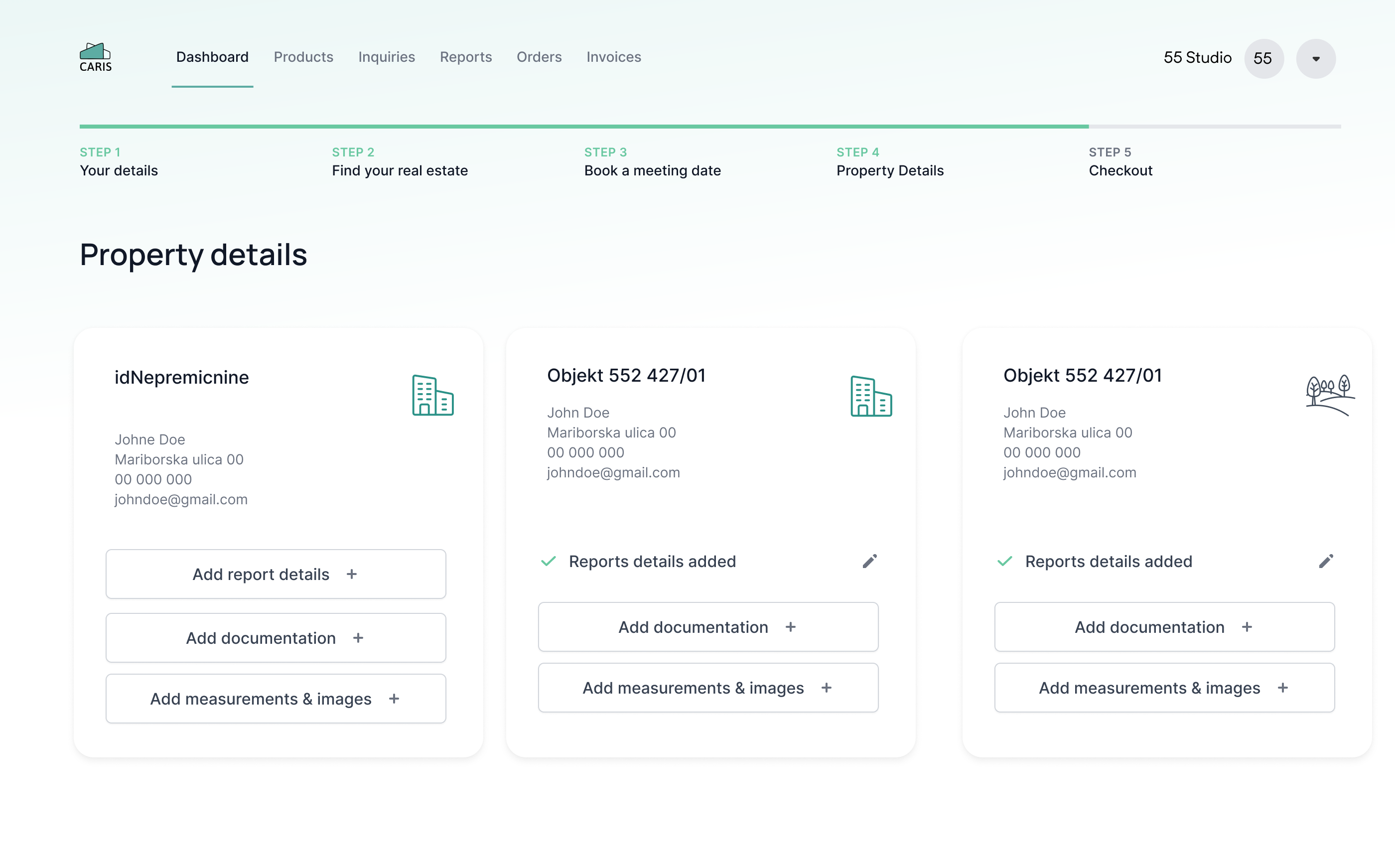Click the building icon on idNepremicnine card

[x=432, y=396]
